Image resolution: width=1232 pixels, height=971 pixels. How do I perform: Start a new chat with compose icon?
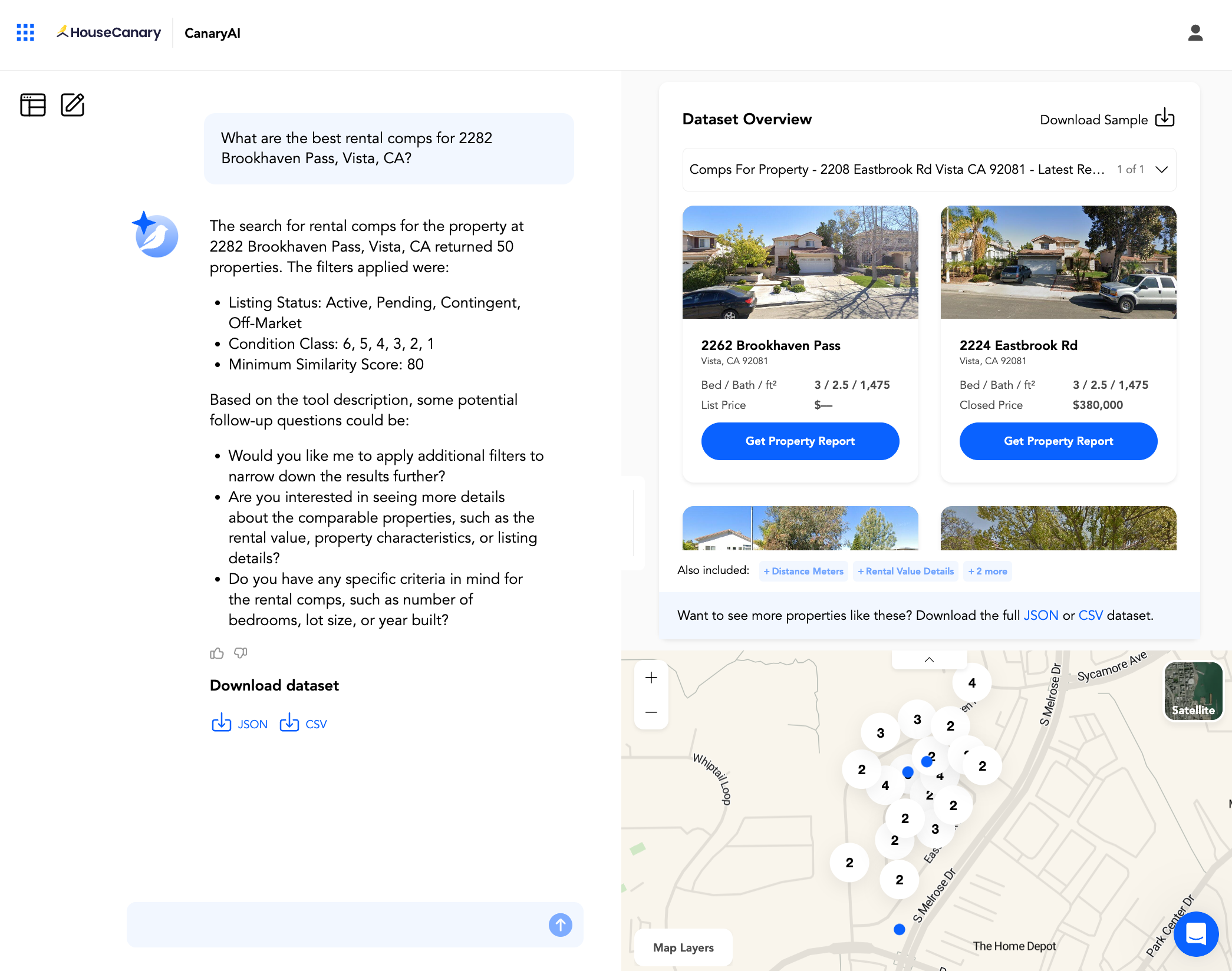point(73,105)
